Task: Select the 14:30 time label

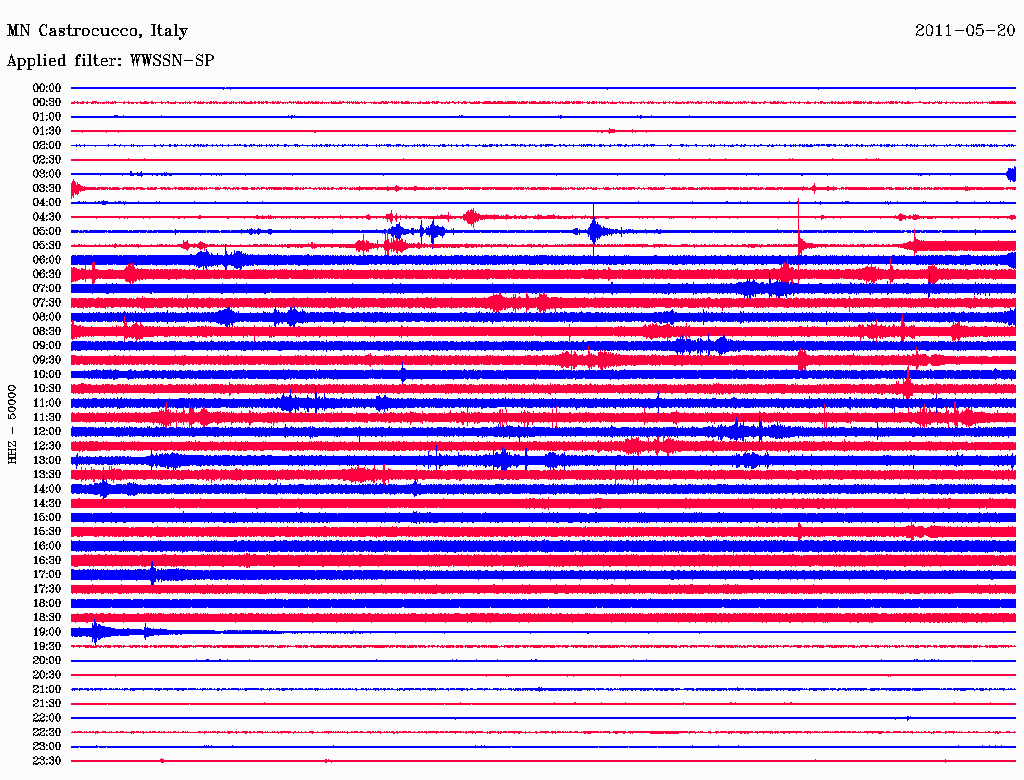Action: pyautogui.click(x=46, y=504)
